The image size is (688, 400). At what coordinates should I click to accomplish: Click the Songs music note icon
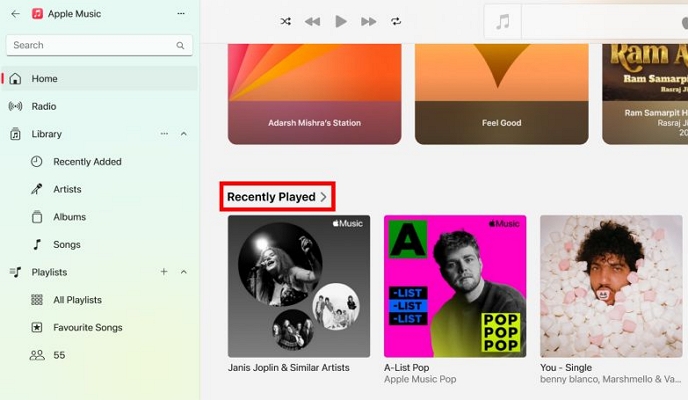point(37,244)
